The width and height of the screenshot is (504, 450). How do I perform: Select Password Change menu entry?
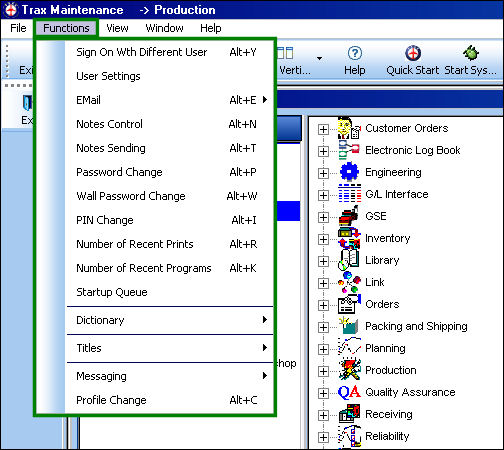point(170,172)
